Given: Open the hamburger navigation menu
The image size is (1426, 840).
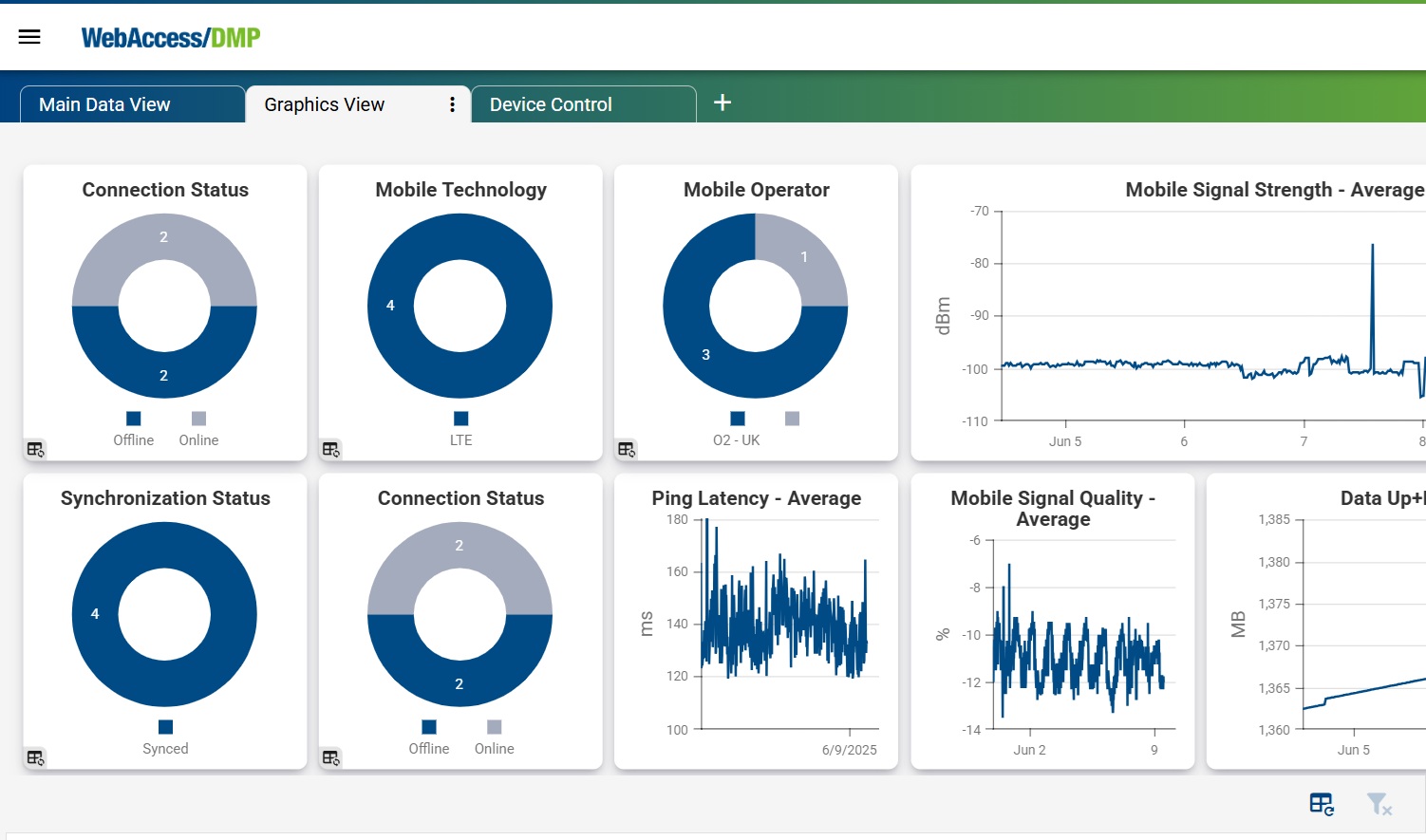Looking at the screenshot, I should [29, 37].
